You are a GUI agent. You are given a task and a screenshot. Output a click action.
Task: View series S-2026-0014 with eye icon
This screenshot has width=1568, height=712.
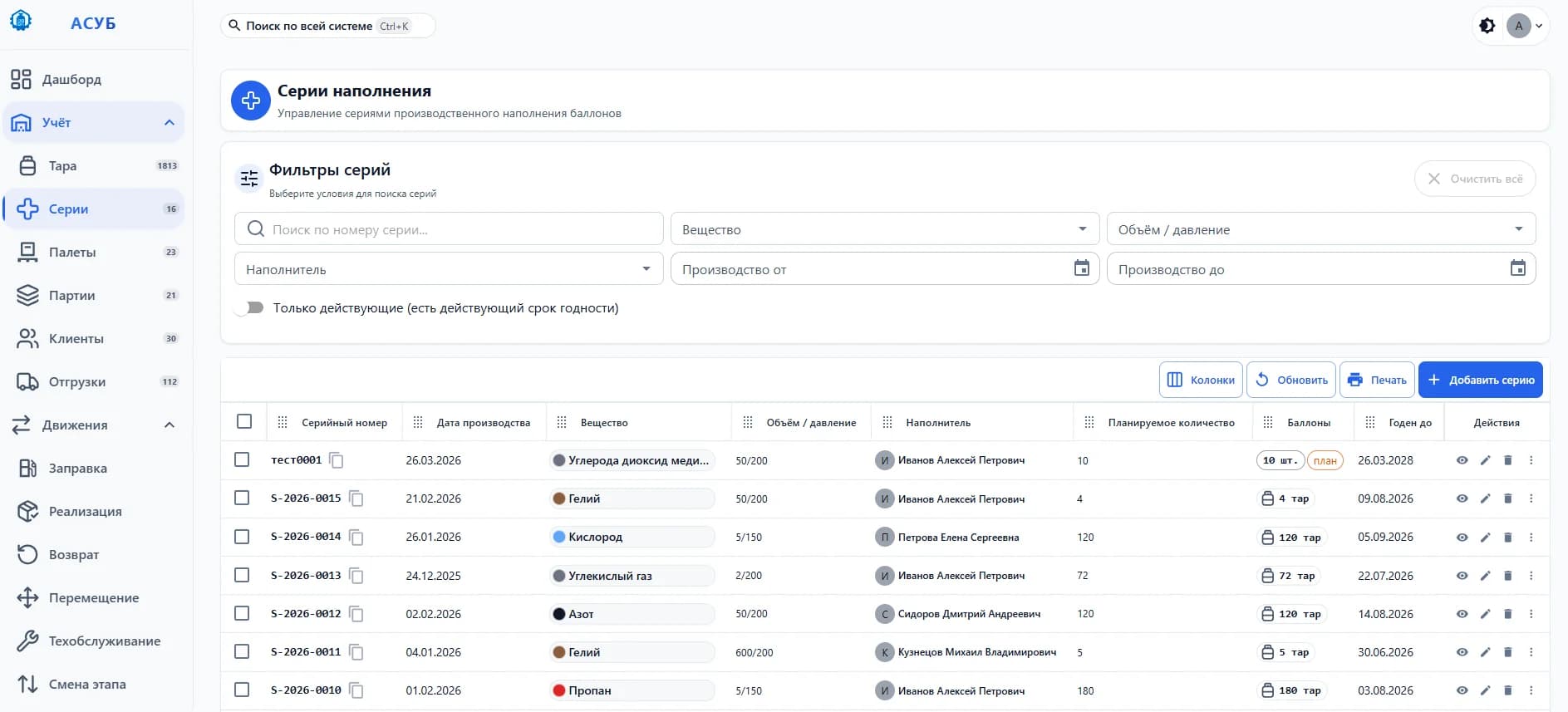[x=1462, y=537]
